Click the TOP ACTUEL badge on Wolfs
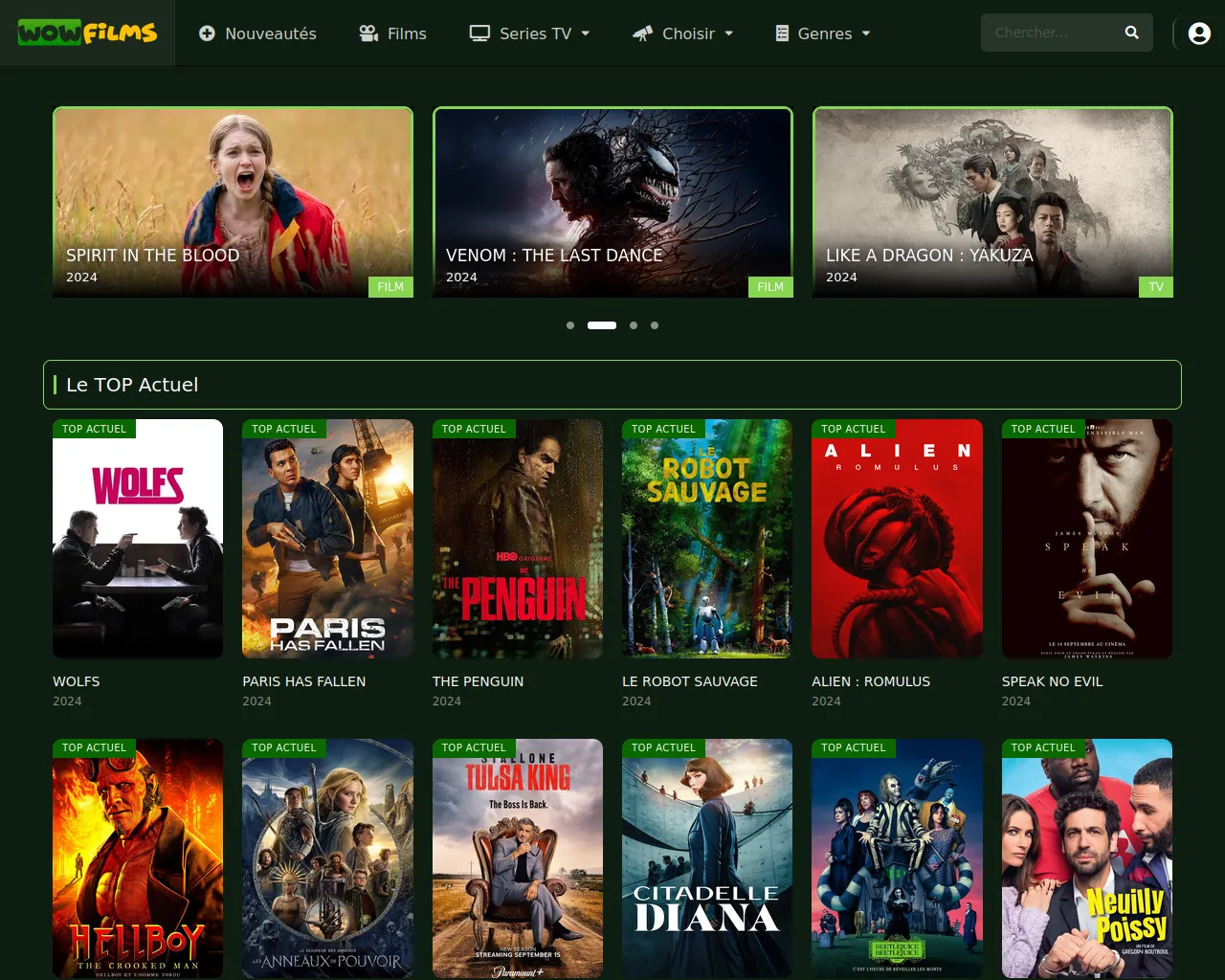The height and width of the screenshot is (980, 1225). tap(95, 429)
